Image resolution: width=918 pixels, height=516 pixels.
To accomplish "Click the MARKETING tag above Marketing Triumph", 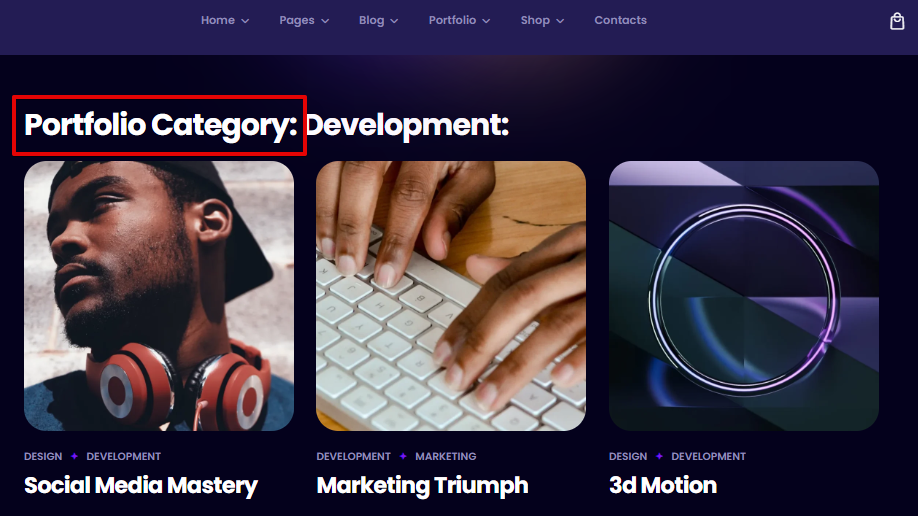I will tap(446, 456).
